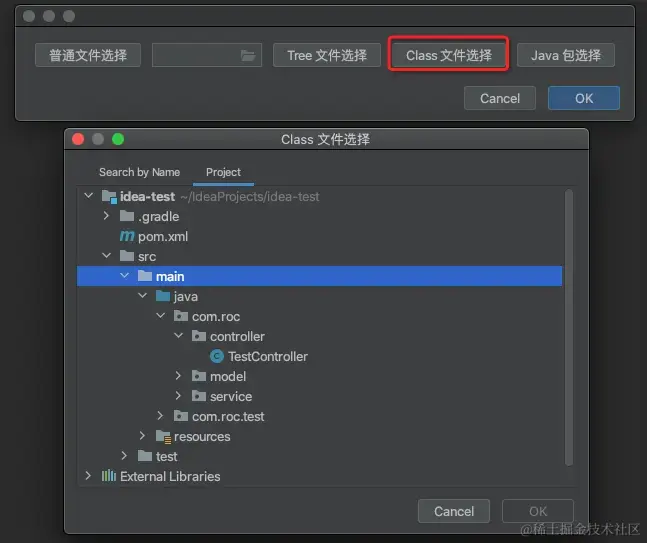Expand the .gradle folder

coord(106,215)
